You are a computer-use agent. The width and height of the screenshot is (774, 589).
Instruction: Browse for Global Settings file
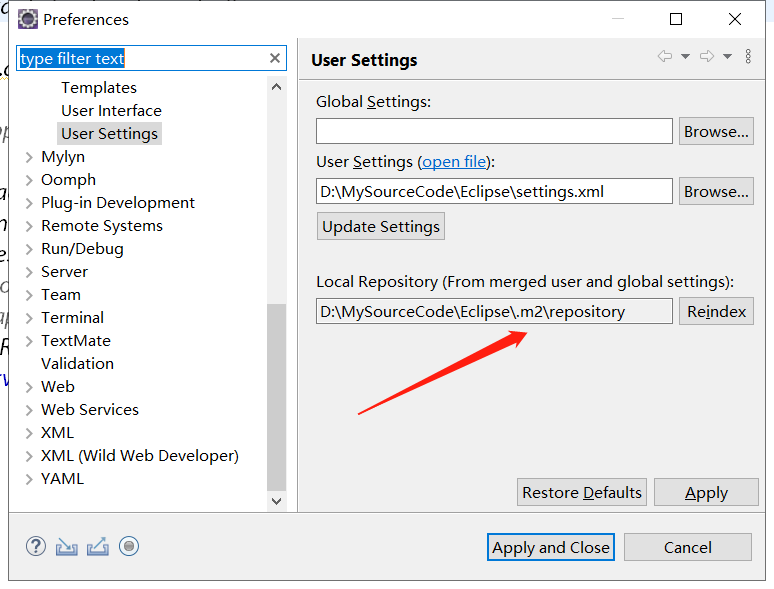[x=716, y=131]
